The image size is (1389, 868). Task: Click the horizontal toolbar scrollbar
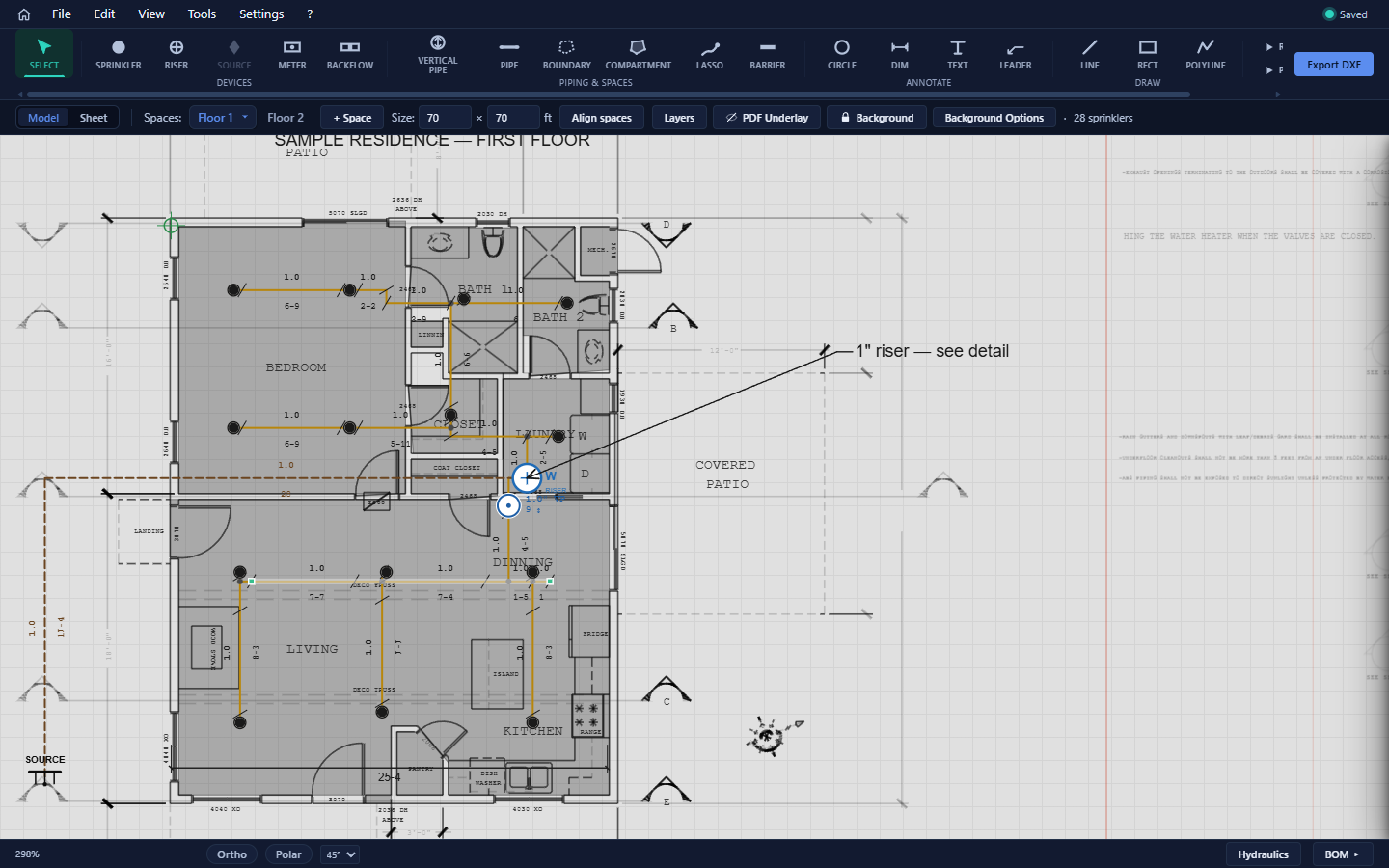[x=609, y=95]
